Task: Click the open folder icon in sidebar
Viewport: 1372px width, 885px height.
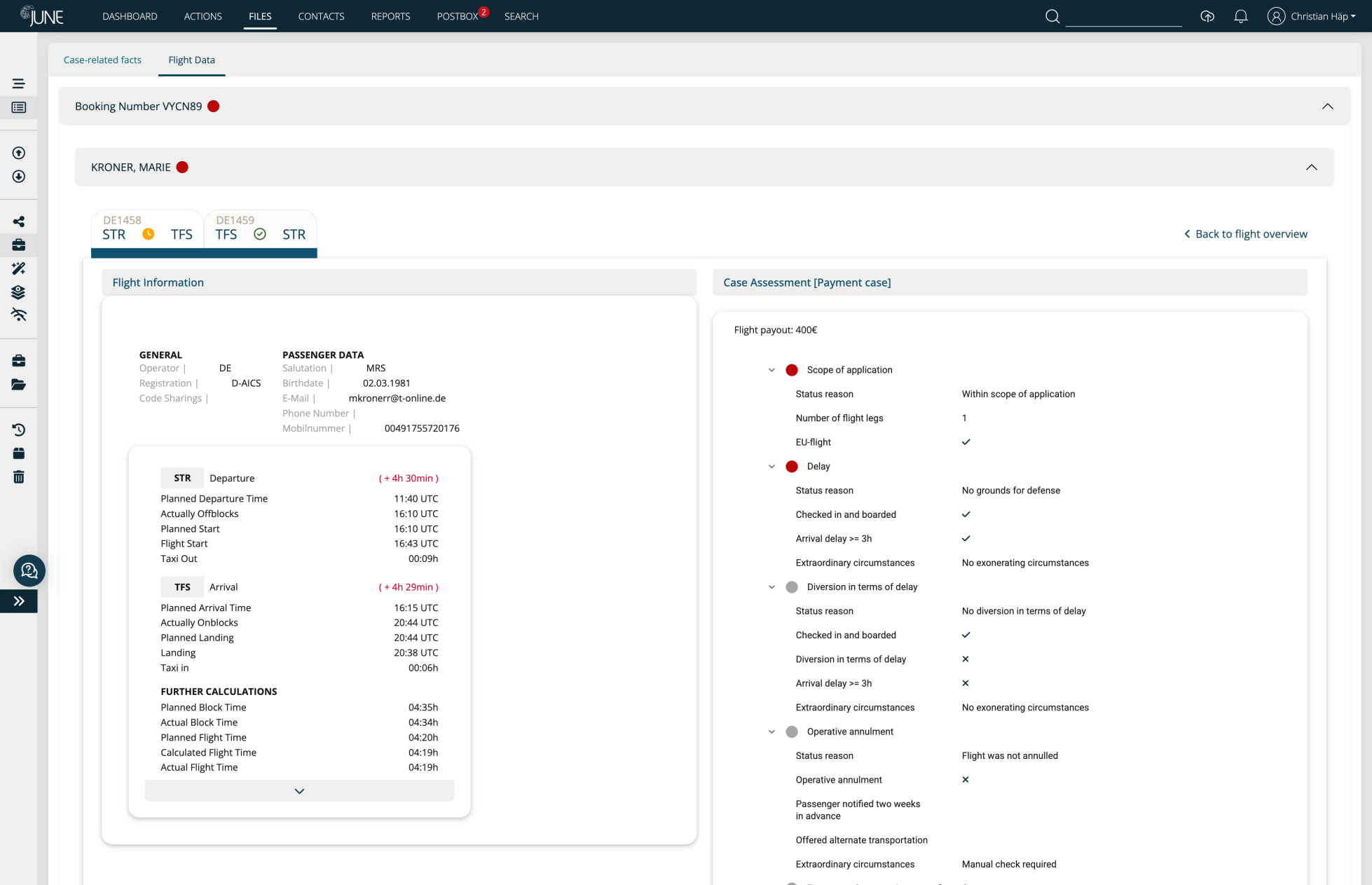Action: pyautogui.click(x=19, y=384)
